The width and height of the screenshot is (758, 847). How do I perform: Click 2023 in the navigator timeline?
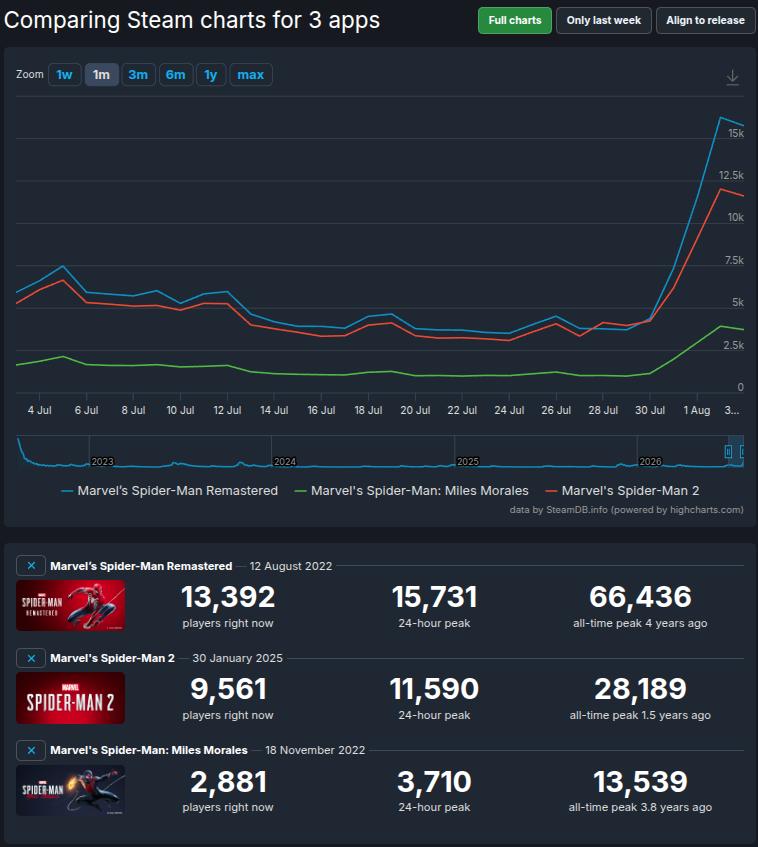(x=102, y=461)
